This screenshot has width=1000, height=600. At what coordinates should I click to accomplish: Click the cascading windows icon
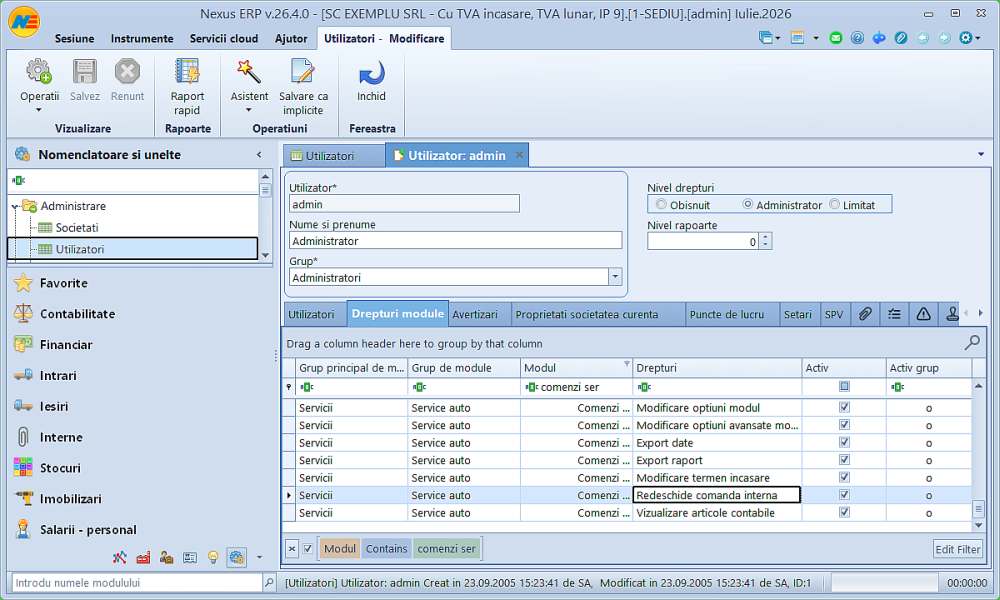(765, 38)
